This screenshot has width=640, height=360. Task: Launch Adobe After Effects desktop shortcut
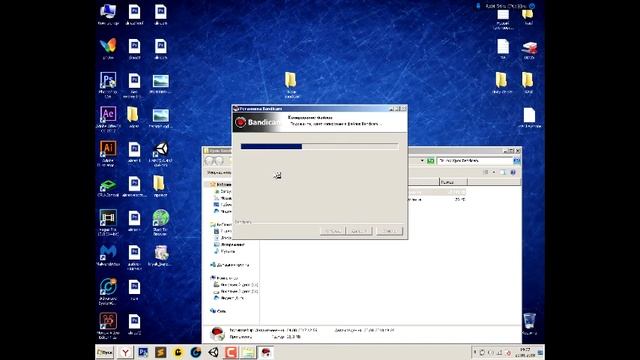point(108,118)
